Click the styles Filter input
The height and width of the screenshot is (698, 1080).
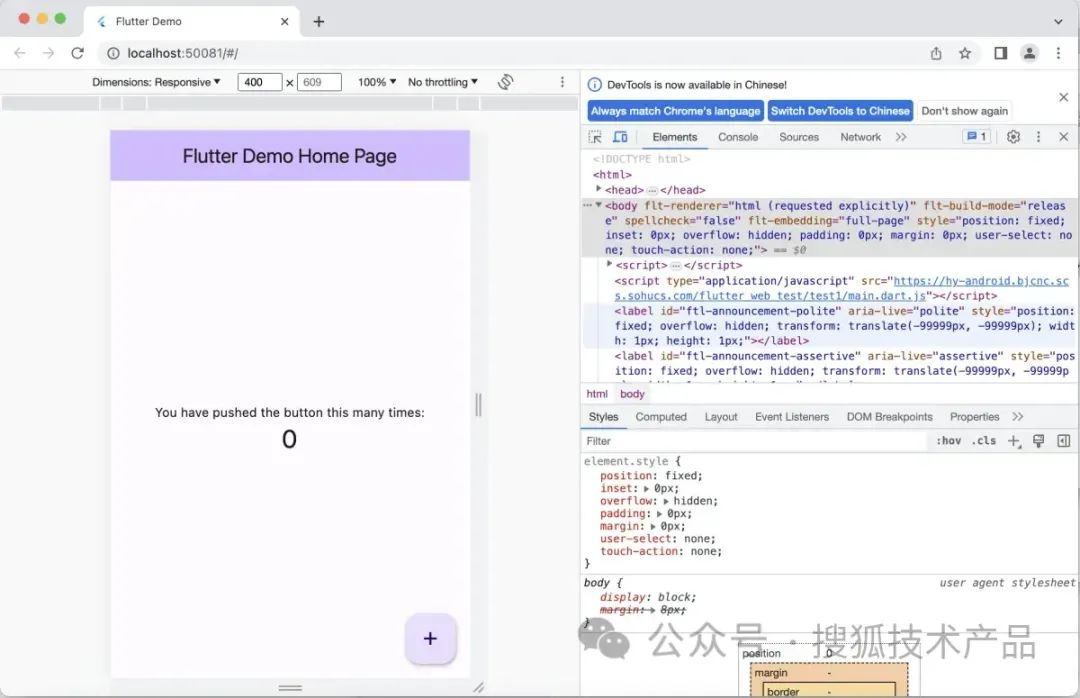click(x=754, y=441)
